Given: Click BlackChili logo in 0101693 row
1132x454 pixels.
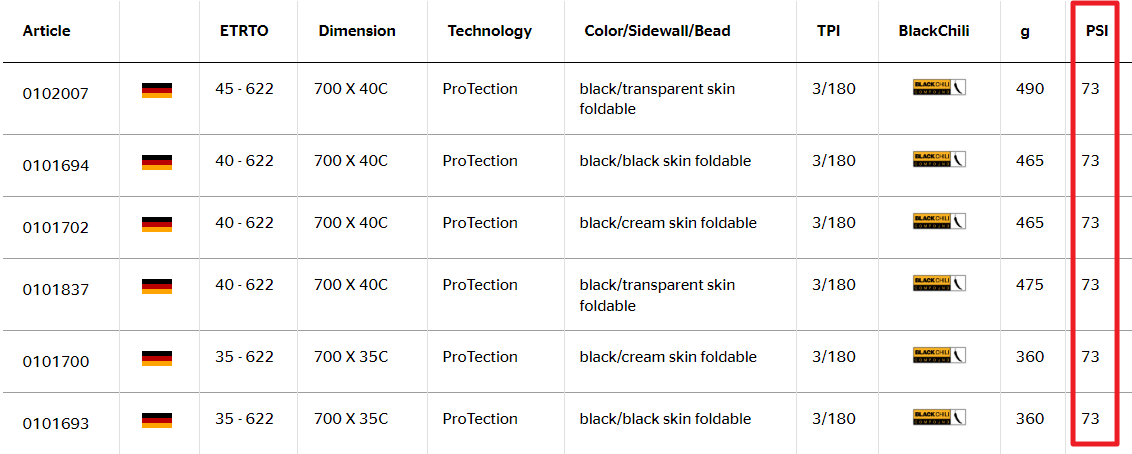Looking at the screenshot, I should [x=939, y=417].
